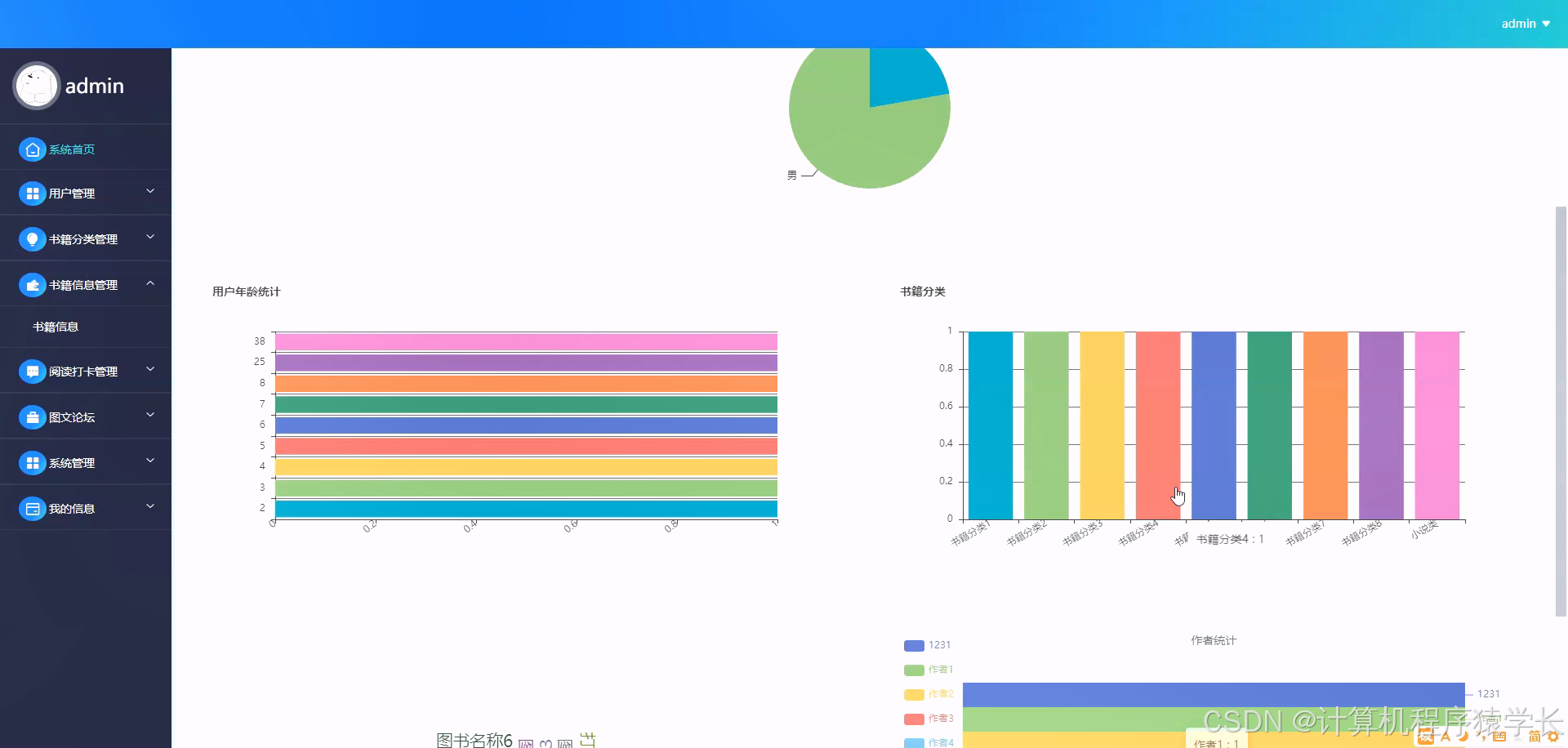Open the 书籍信息 submenu item

(x=86, y=327)
